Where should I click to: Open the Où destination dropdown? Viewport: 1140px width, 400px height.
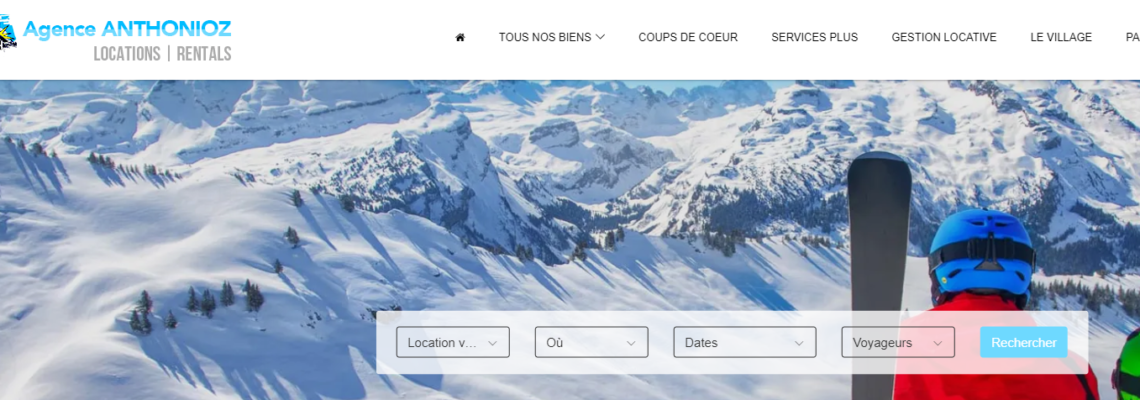tap(592, 342)
